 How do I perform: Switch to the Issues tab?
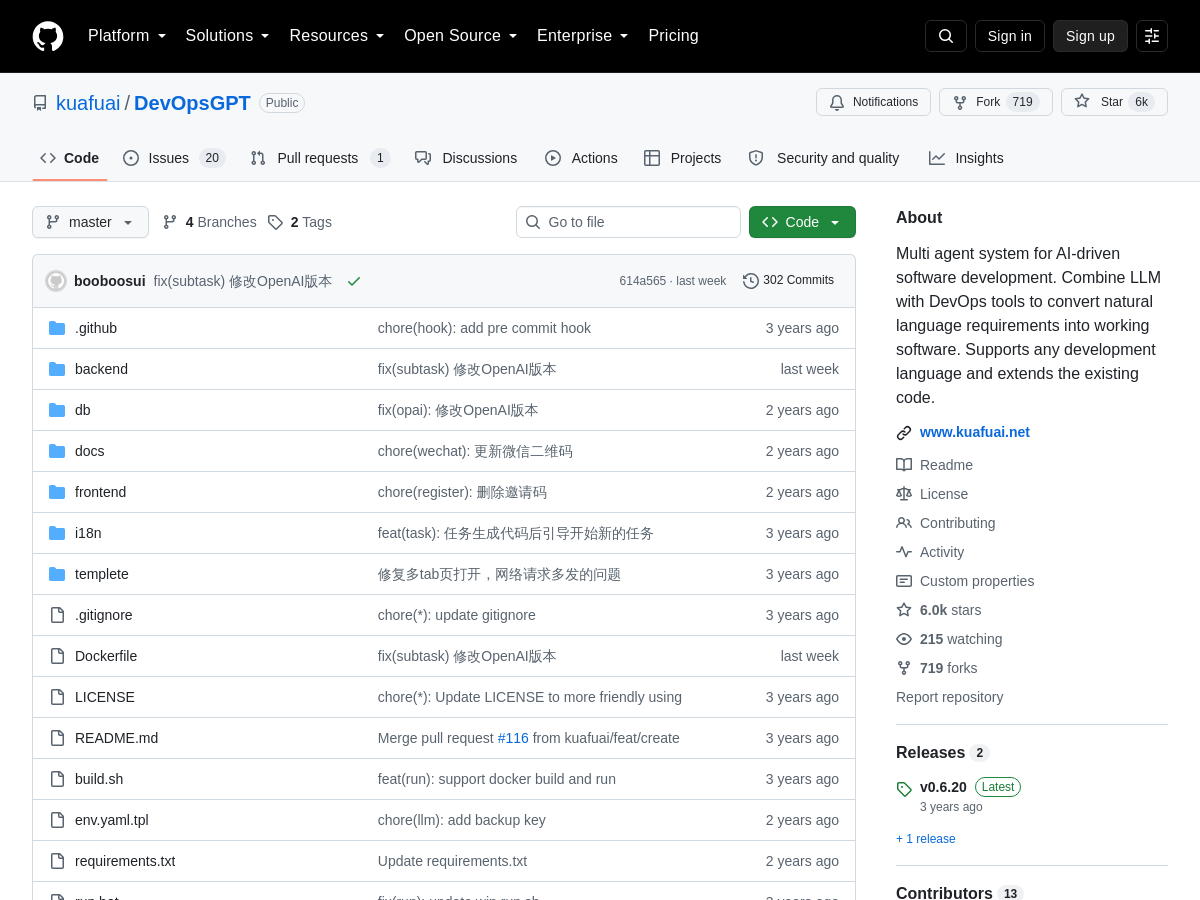click(x=174, y=158)
